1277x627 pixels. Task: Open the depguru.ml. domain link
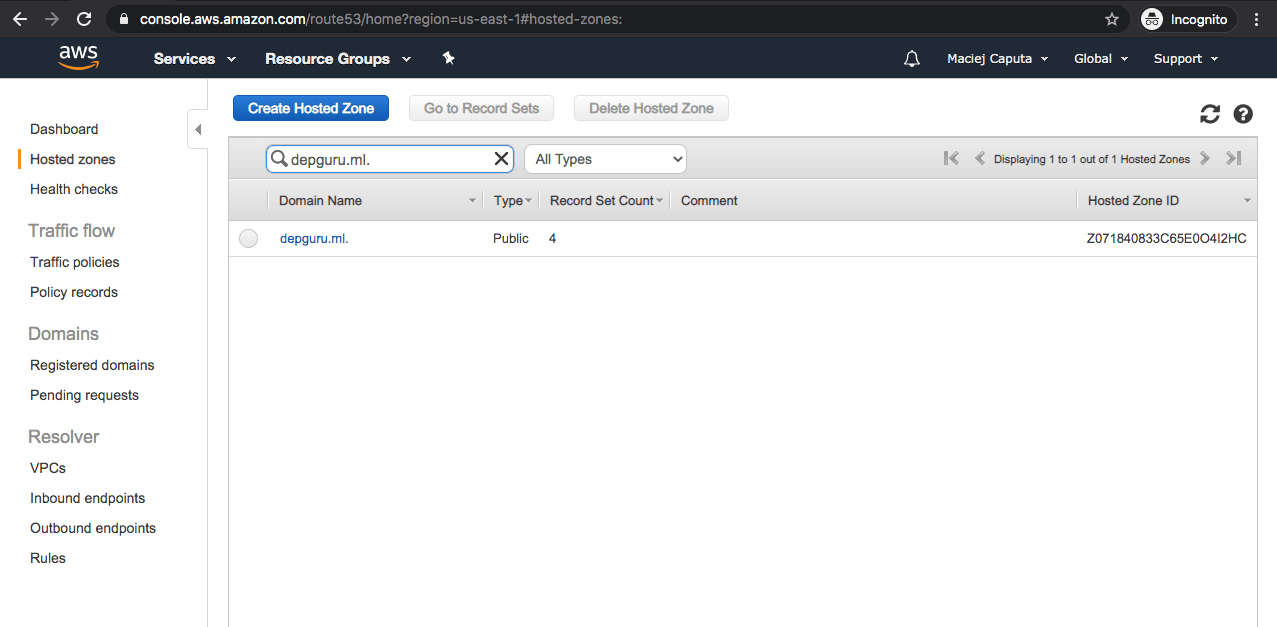coord(314,238)
